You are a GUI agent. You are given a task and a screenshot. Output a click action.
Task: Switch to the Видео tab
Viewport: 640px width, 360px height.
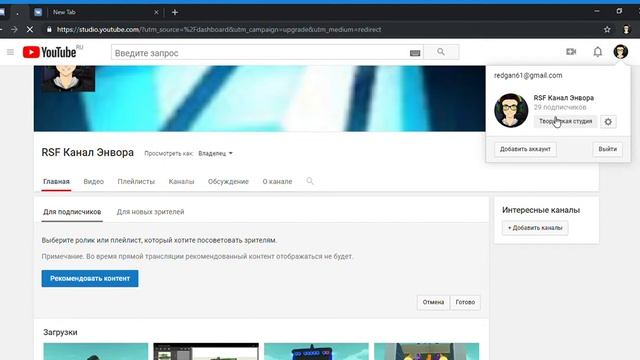tap(93, 182)
